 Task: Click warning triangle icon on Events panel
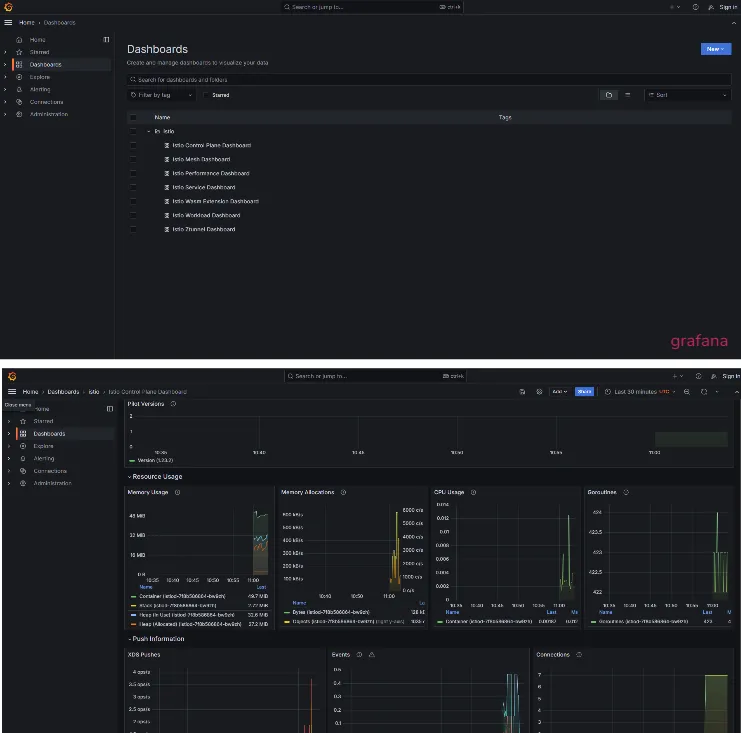point(372,655)
